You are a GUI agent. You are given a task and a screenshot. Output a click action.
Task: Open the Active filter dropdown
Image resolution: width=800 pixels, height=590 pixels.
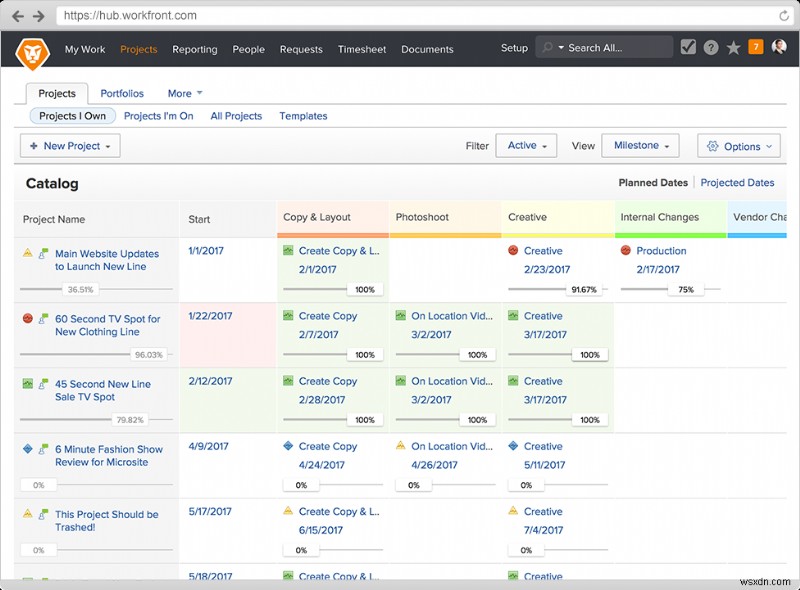tap(527, 145)
